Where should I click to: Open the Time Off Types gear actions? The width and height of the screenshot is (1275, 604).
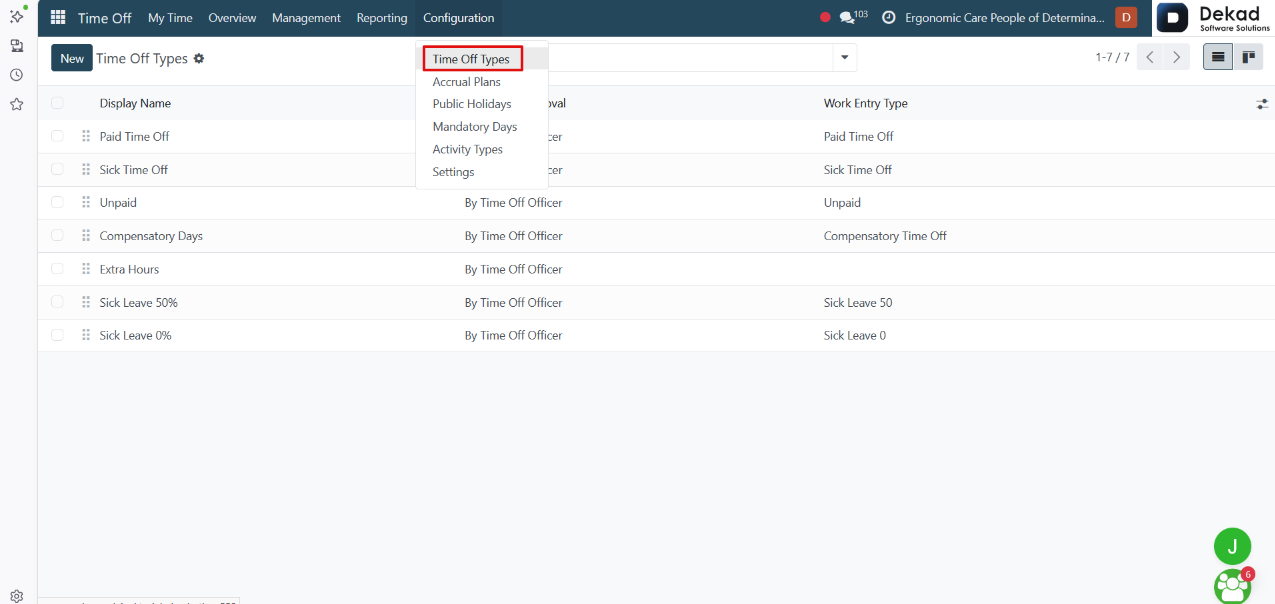199,59
